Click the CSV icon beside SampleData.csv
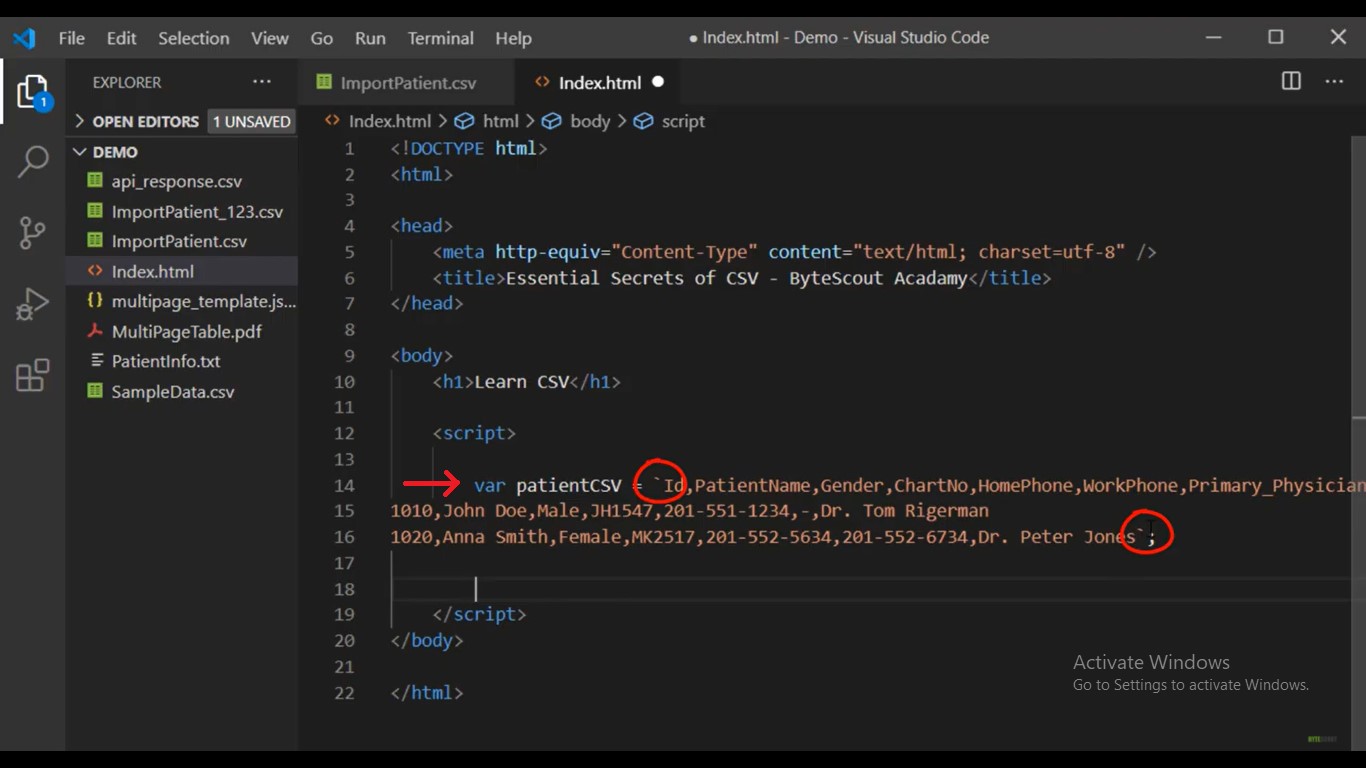The width and height of the screenshot is (1366, 768). coord(95,391)
